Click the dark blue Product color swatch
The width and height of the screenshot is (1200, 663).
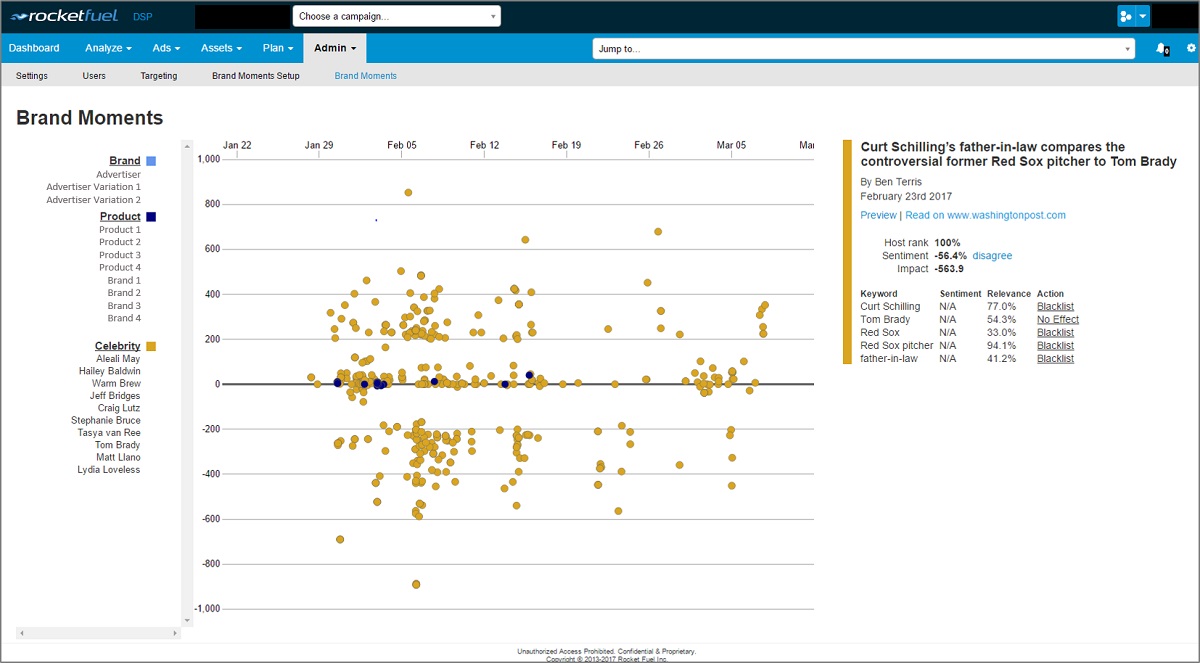point(151,217)
